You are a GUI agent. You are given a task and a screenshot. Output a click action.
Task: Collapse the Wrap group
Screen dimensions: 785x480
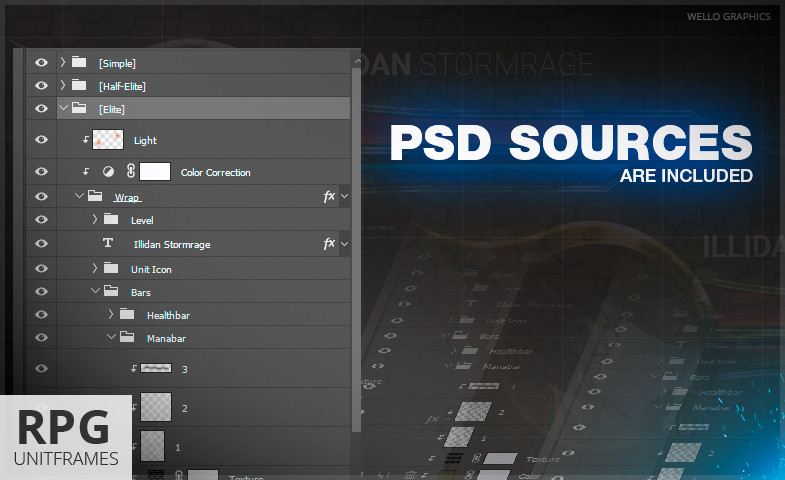click(79, 196)
